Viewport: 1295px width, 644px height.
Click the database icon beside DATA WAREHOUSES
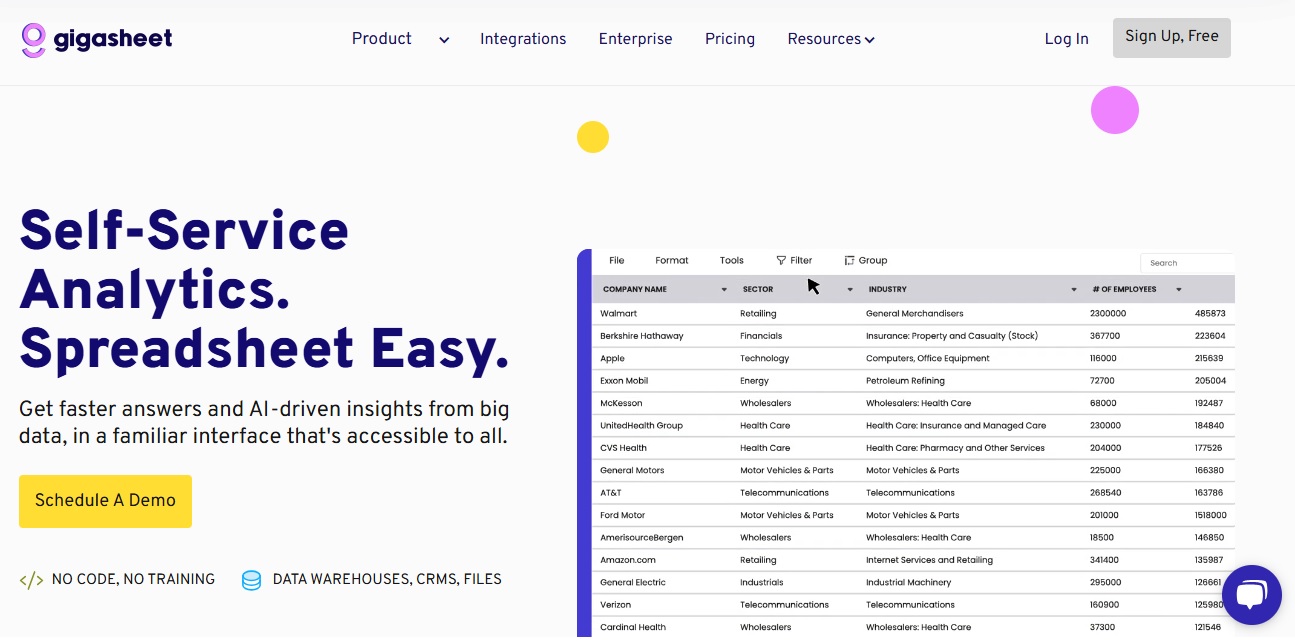point(252,580)
